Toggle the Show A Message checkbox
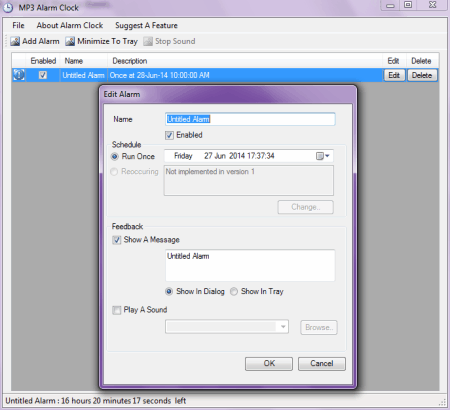 116,240
